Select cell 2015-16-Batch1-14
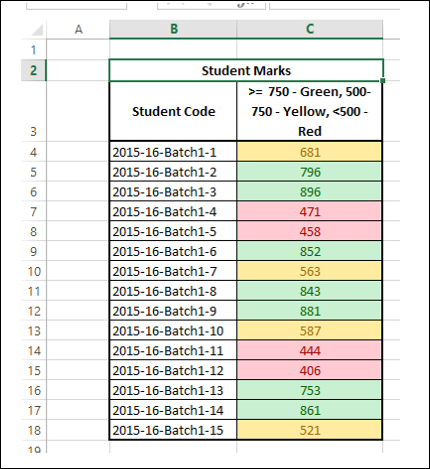 coord(173,410)
